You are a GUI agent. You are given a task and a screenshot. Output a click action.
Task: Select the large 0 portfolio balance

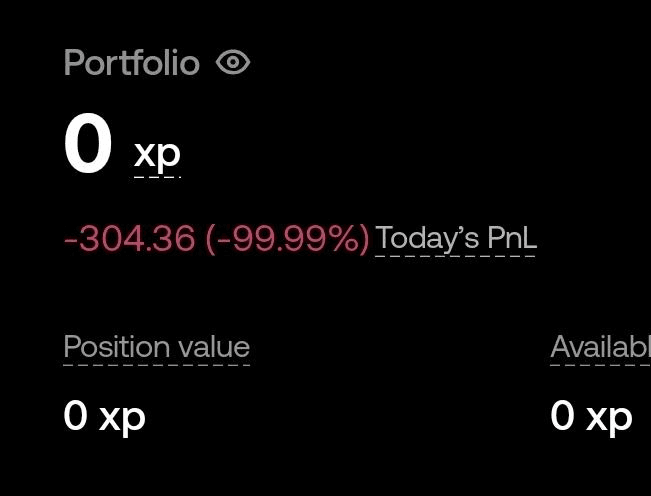tap(88, 143)
